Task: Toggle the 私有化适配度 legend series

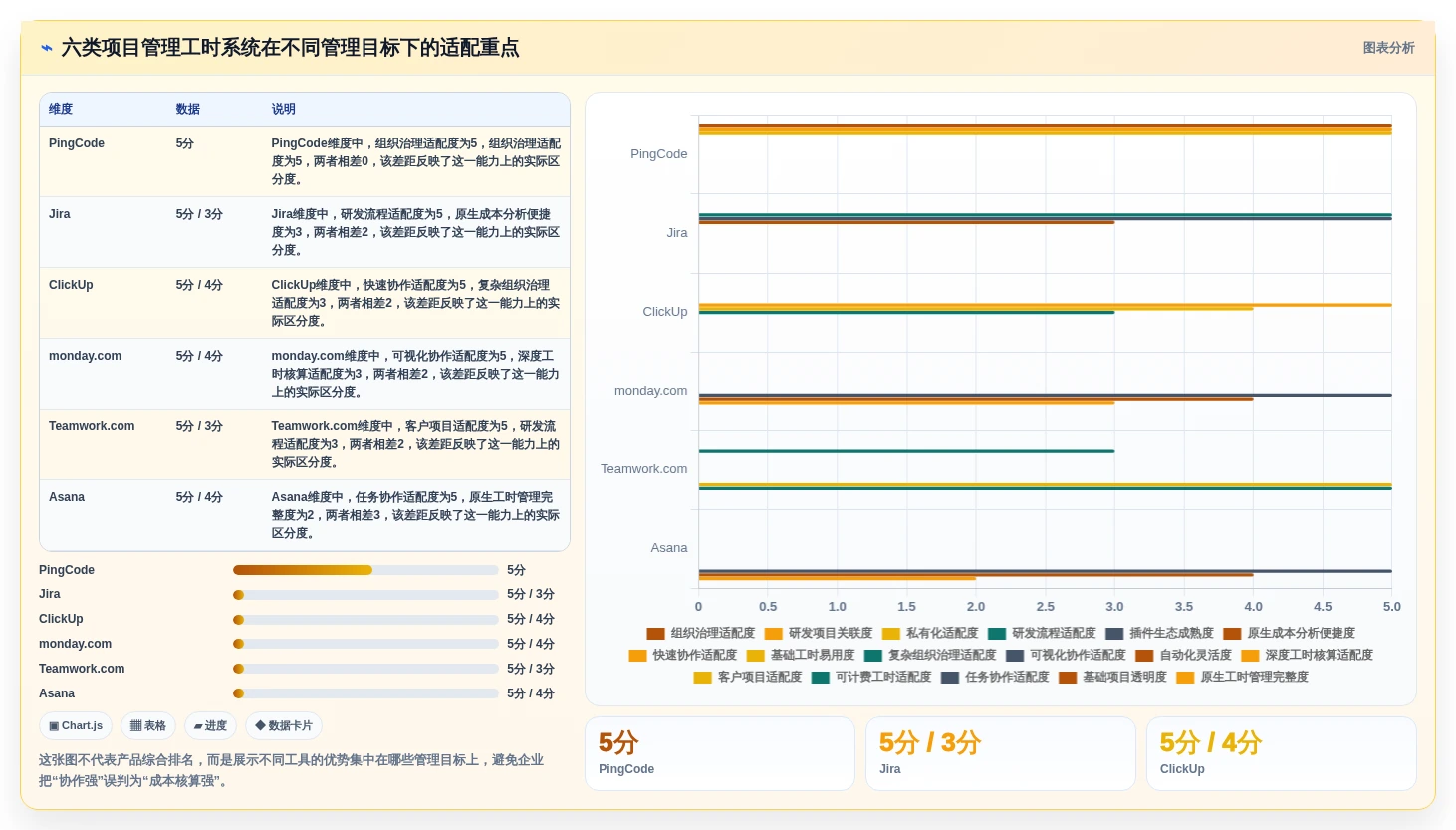Action: click(x=930, y=634)
